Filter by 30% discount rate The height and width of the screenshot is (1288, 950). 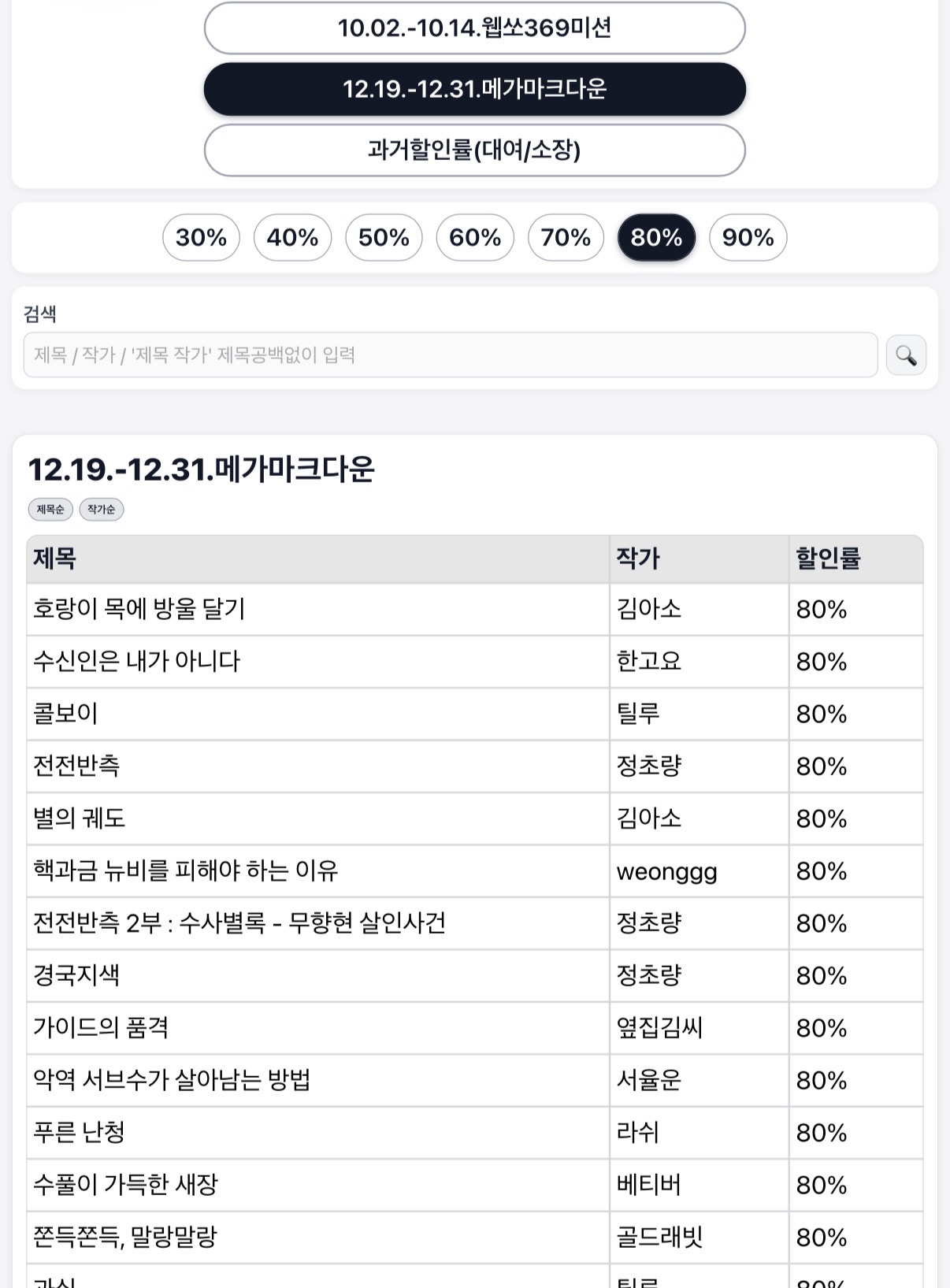pos(201,237)
